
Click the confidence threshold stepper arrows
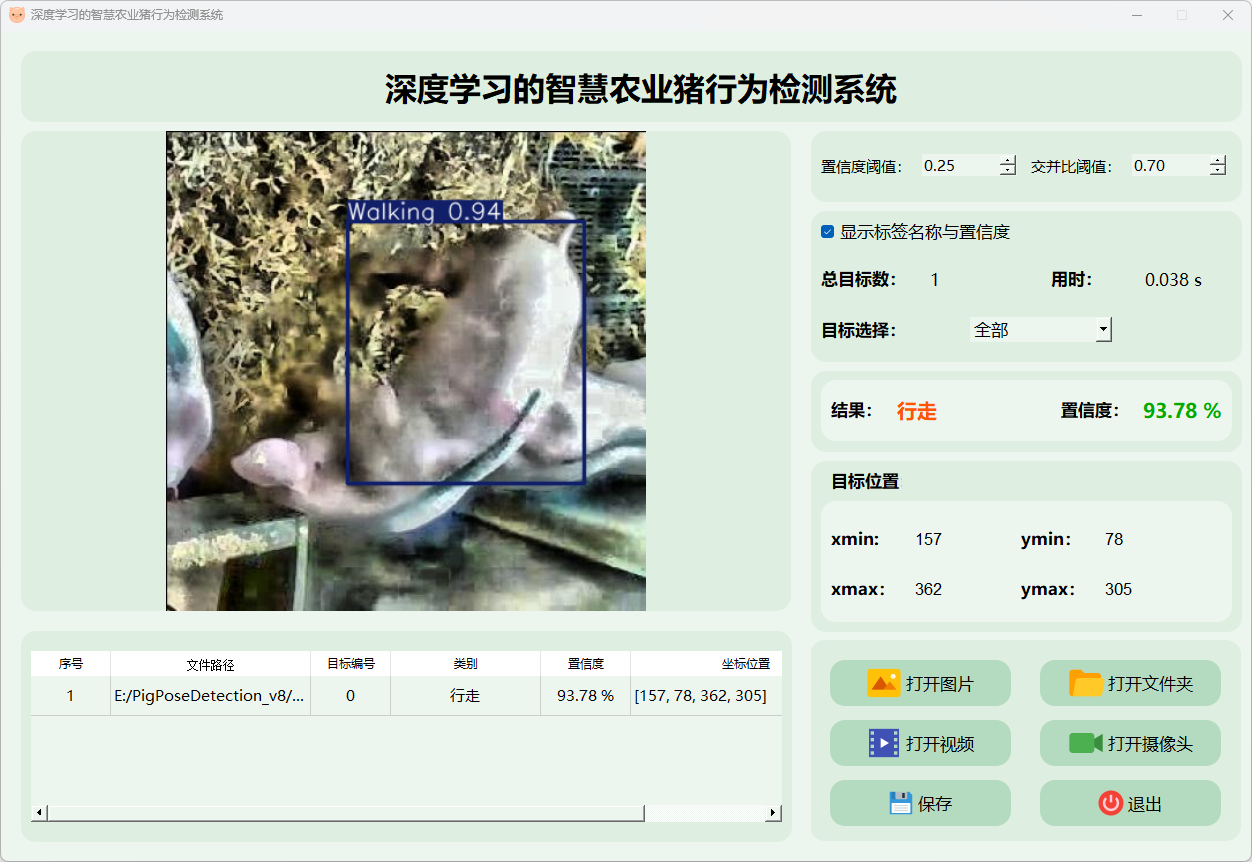(1008, 166)
